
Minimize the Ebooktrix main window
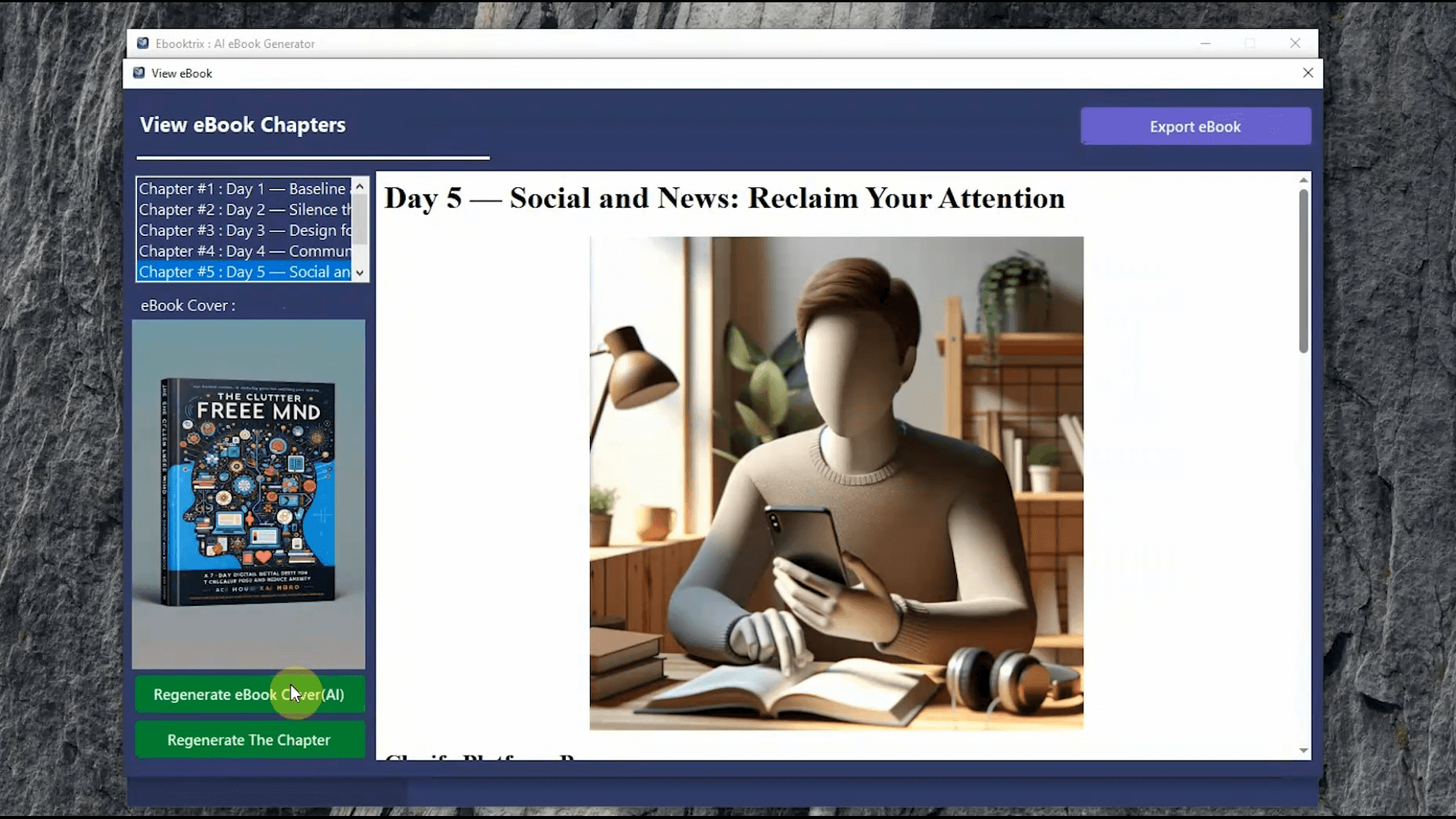click(x=1206, y=43)
